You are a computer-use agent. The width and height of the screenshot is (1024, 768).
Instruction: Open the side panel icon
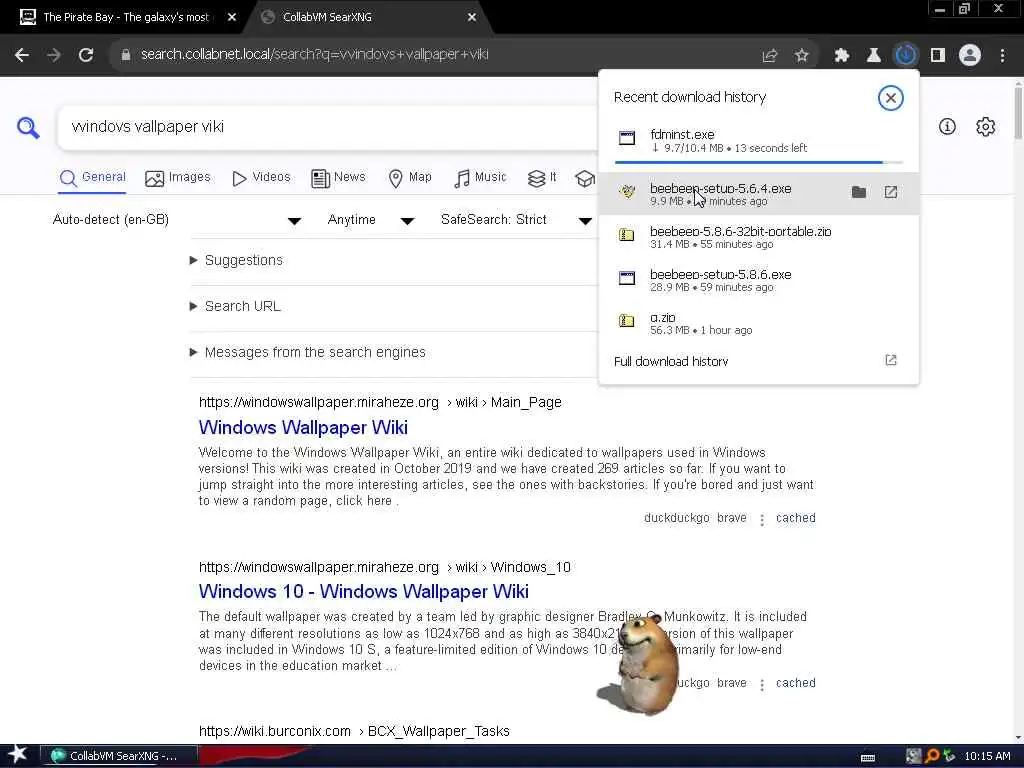pos(938,56)
